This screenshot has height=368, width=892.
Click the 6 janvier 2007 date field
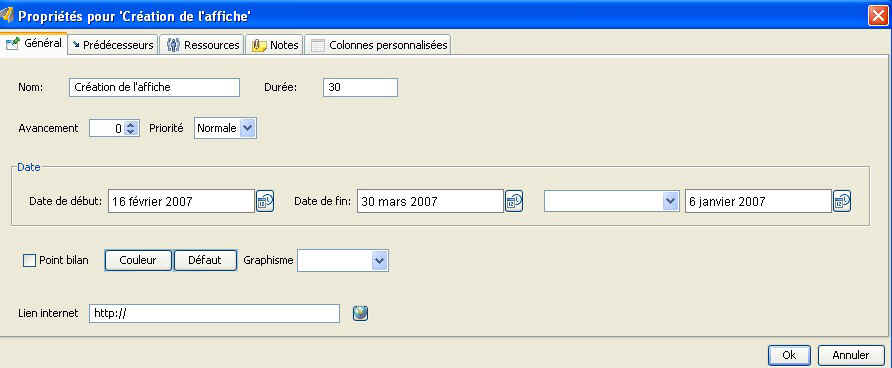(758, 201)
